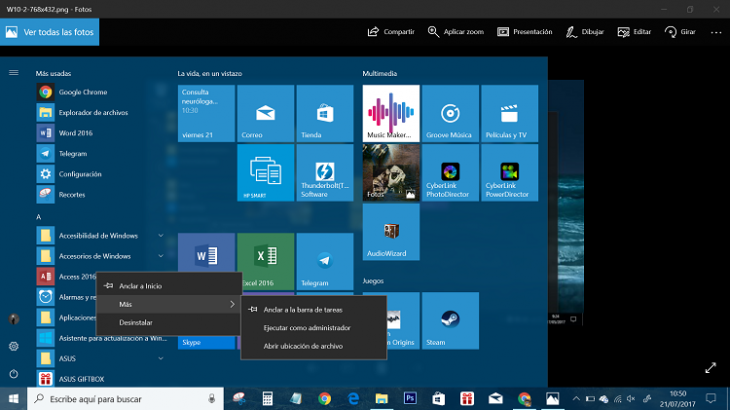Click Compartir in Fotos toolbar
This screenshot has height=410, width=730.
(x=391, y=32)
